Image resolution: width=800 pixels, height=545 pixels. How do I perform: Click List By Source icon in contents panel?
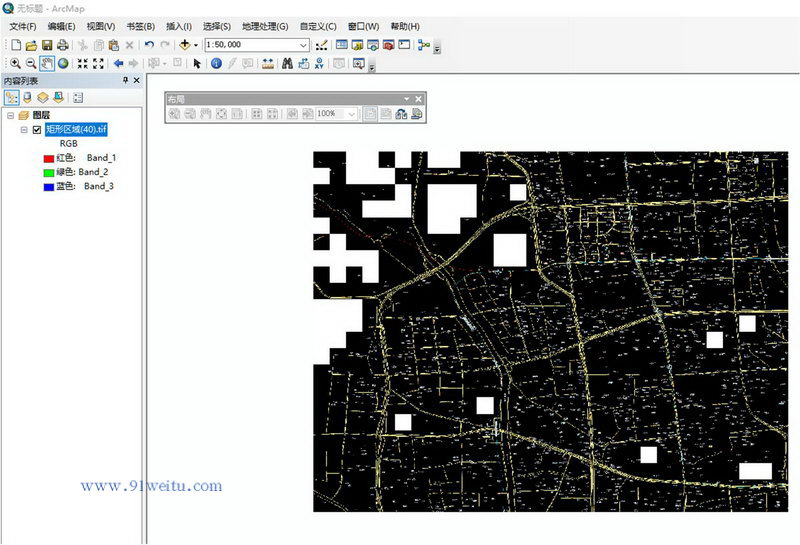tap(28, 97)
